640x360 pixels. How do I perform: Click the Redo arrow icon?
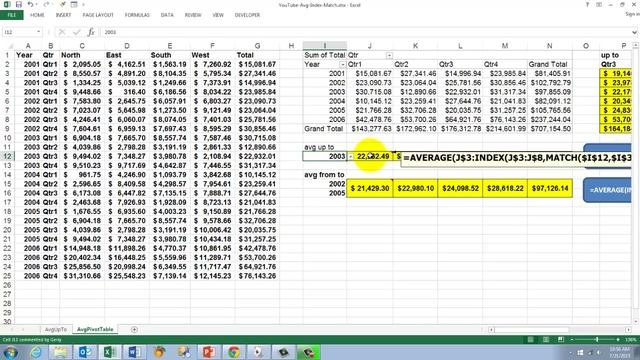click(46, 4)
